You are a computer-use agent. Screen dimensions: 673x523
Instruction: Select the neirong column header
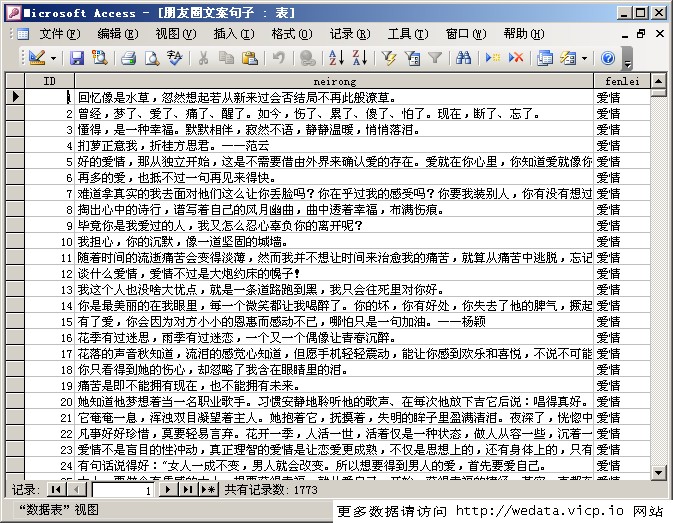pyautogui.click(x=334, y=81)
